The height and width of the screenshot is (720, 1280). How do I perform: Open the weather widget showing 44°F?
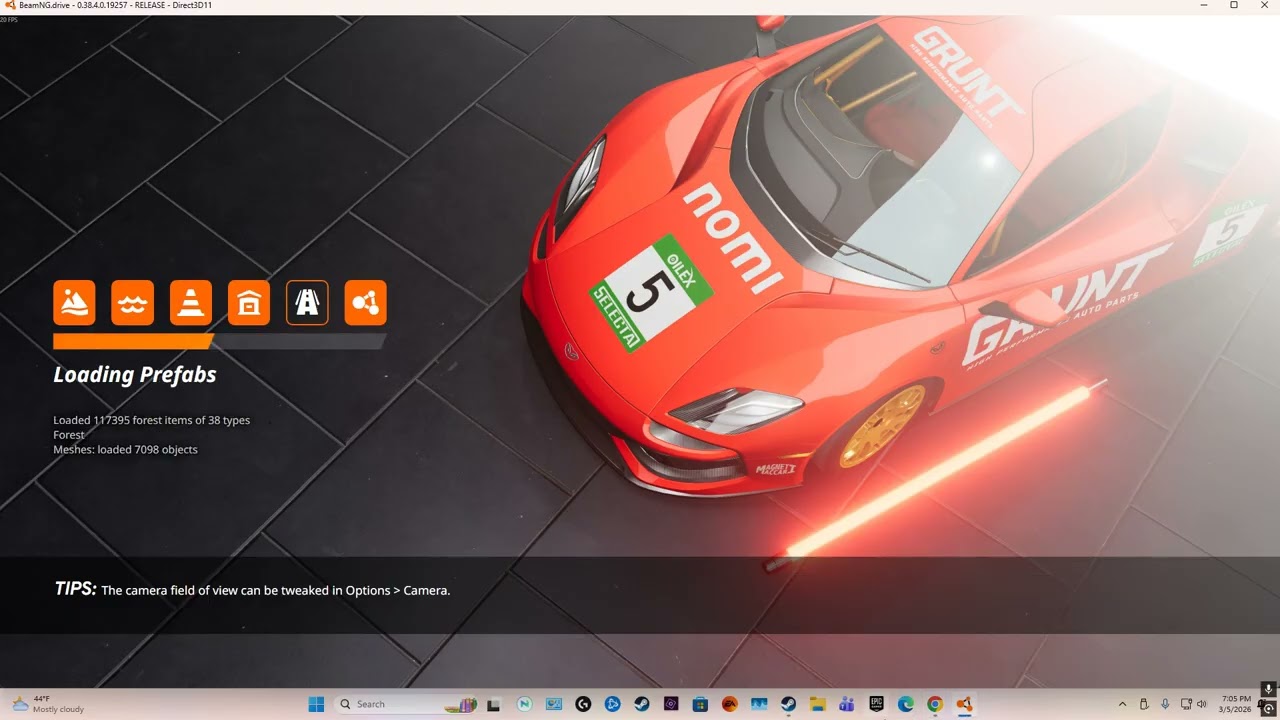[48, 704]
